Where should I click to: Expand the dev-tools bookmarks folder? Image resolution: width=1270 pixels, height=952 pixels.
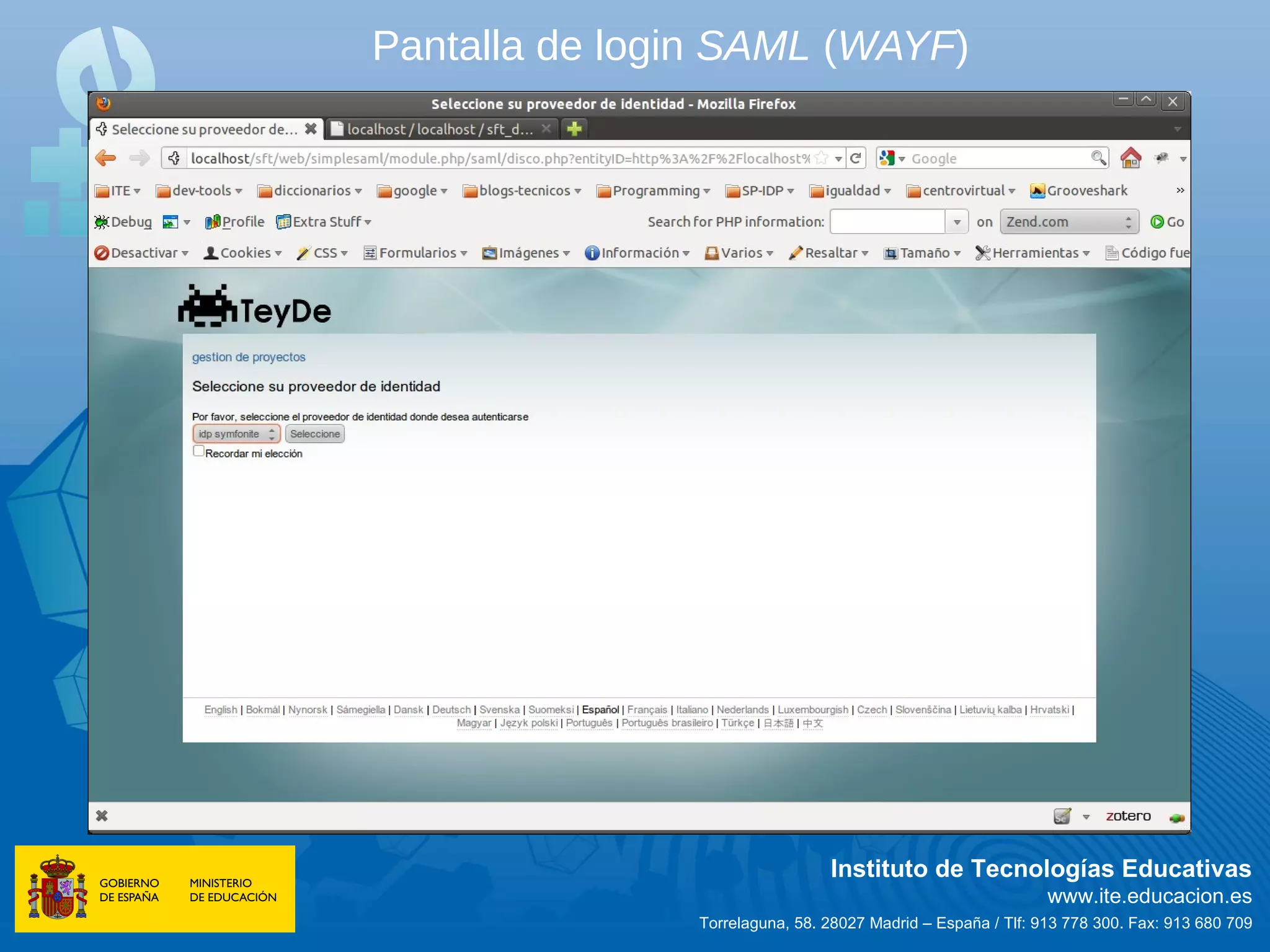point(198,191)
